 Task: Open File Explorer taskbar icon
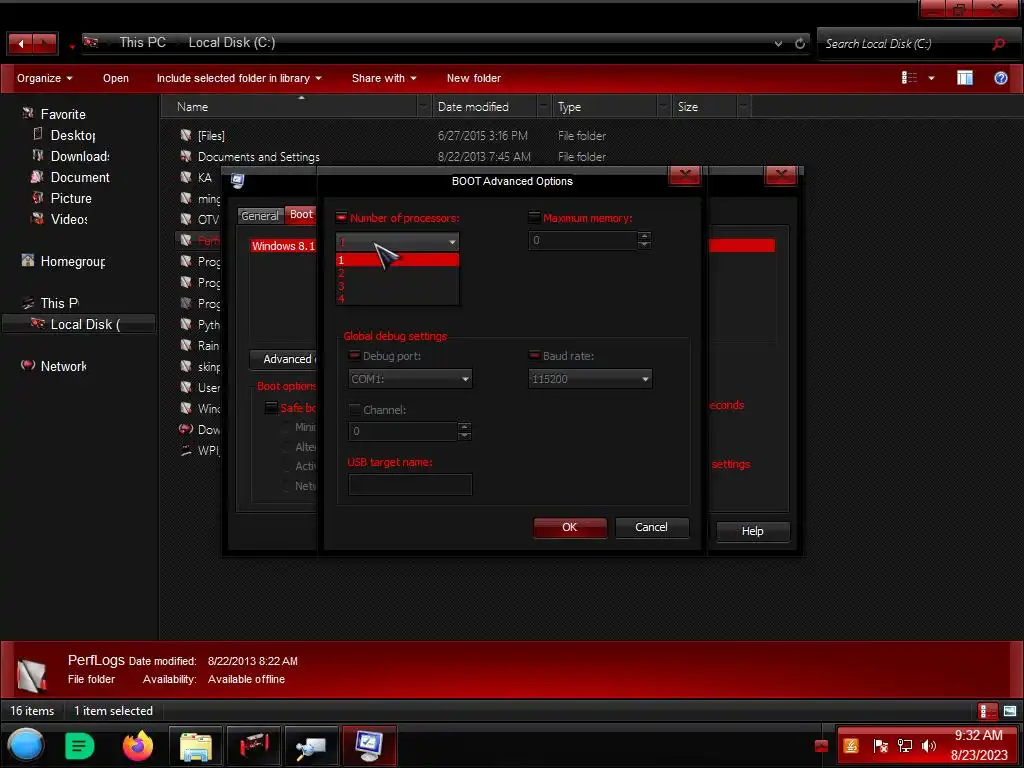[195, 746]
